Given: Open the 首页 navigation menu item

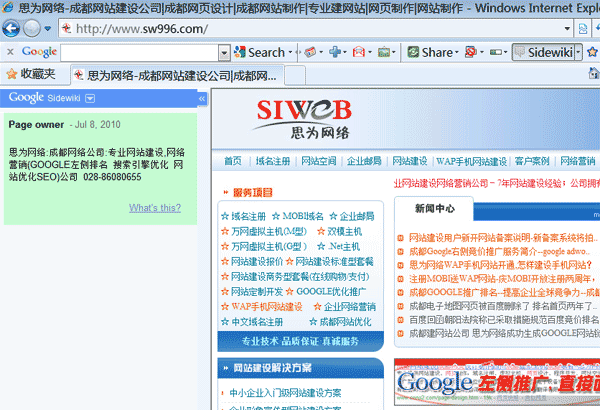Looking at the screenshot, I should [x=232, y=161].
